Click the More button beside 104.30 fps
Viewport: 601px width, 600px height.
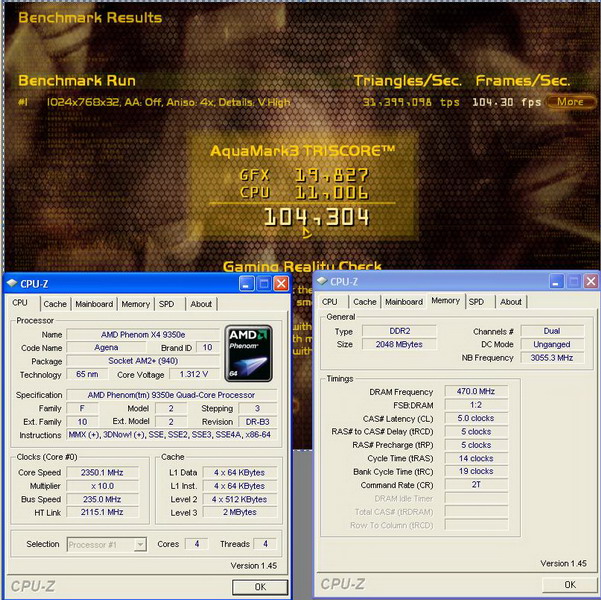(570, 102)
